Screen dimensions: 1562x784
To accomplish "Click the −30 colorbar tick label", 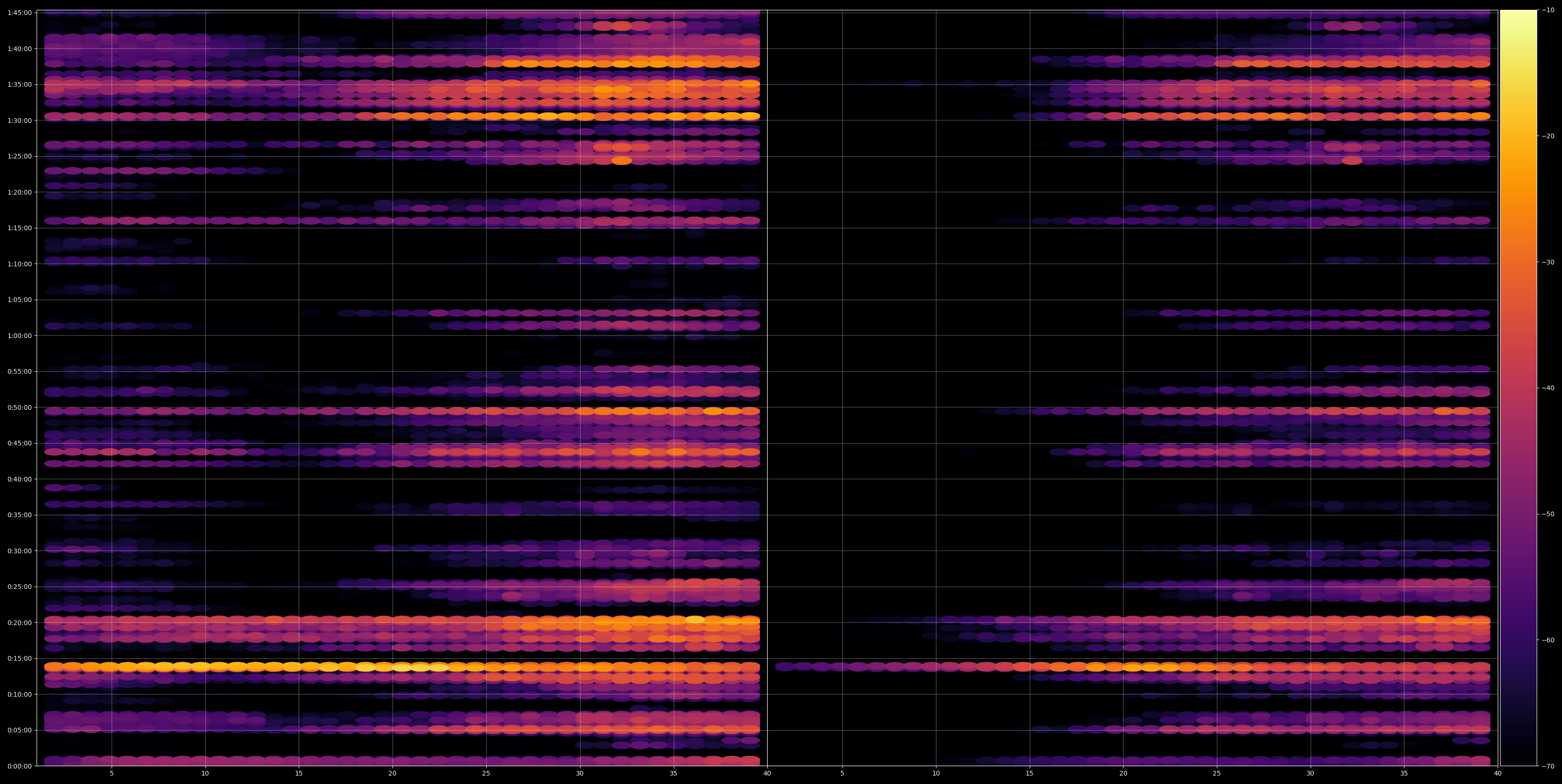I will point(1548,262).
